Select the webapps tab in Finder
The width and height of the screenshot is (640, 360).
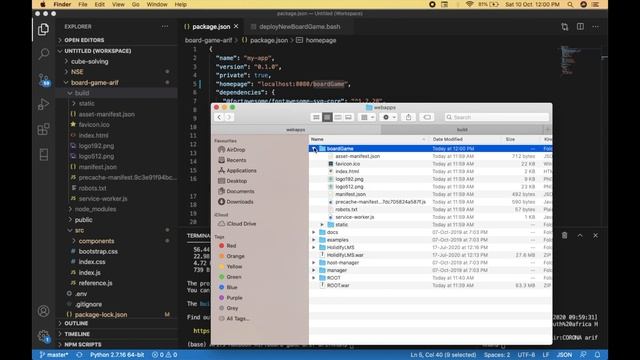point(296,129)
